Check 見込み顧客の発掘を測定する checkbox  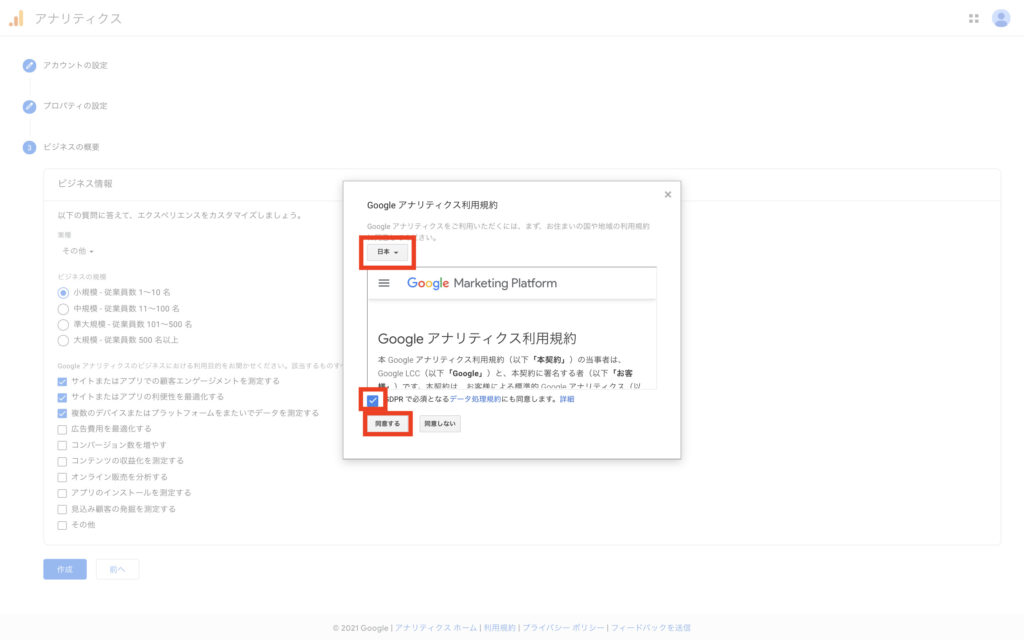(x=62, y=509)
